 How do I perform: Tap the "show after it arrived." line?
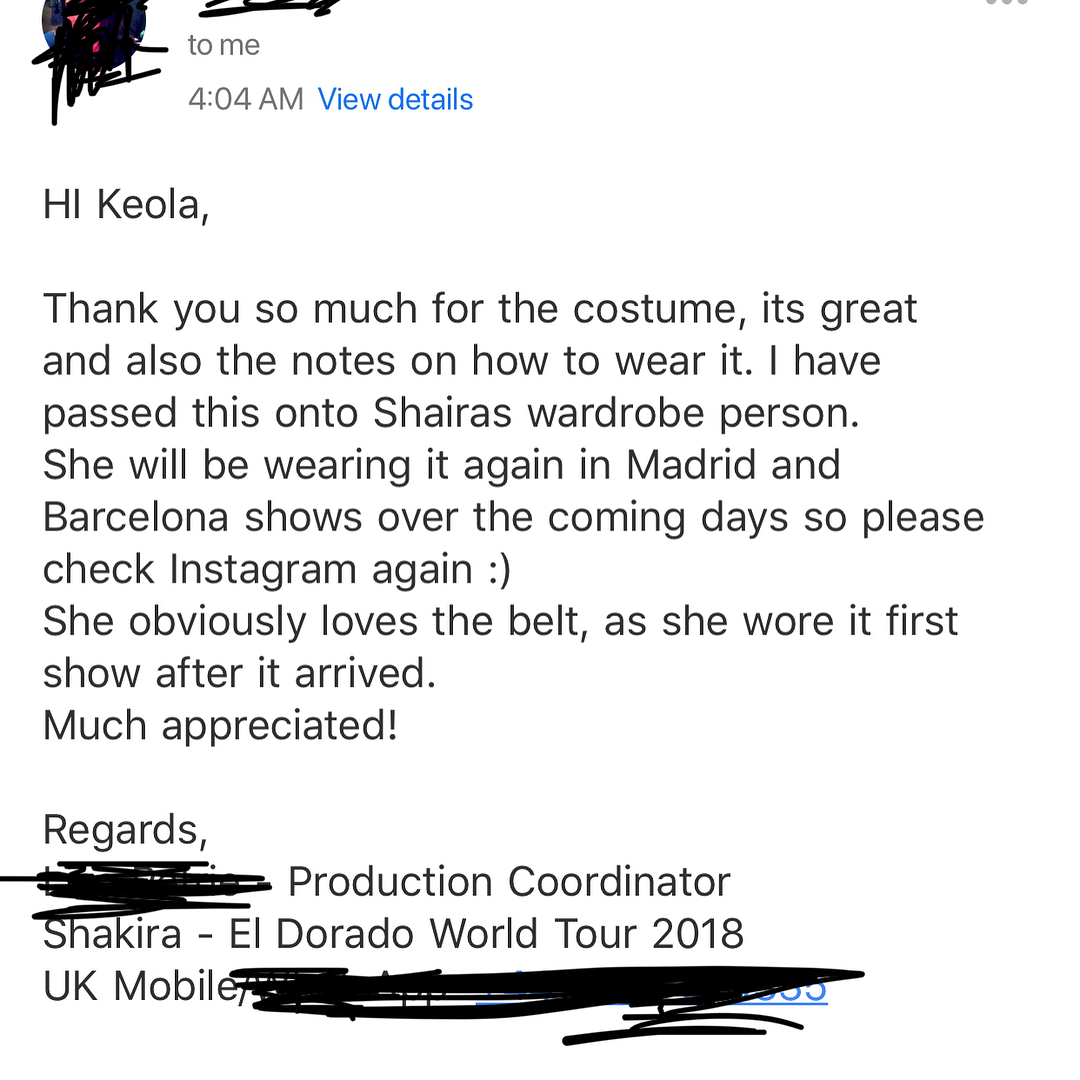239,672
